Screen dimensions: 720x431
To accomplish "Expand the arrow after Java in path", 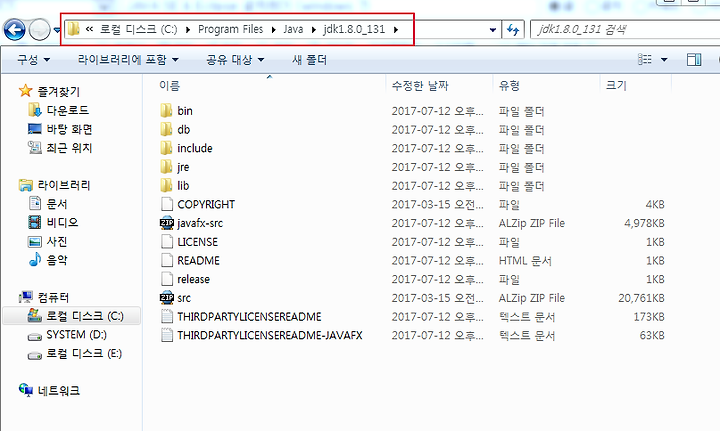I will coord(314,30).
